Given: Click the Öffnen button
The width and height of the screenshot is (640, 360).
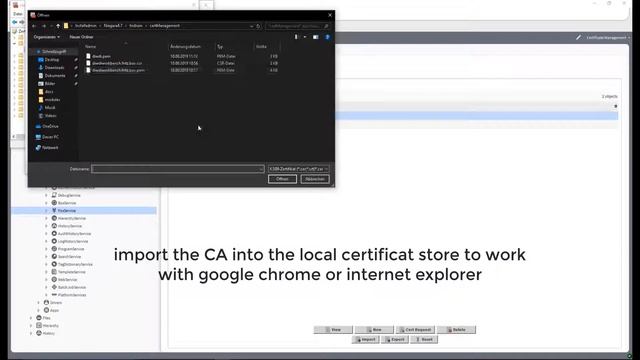Looking at the screenshot, I should click(x=282, y=179).
